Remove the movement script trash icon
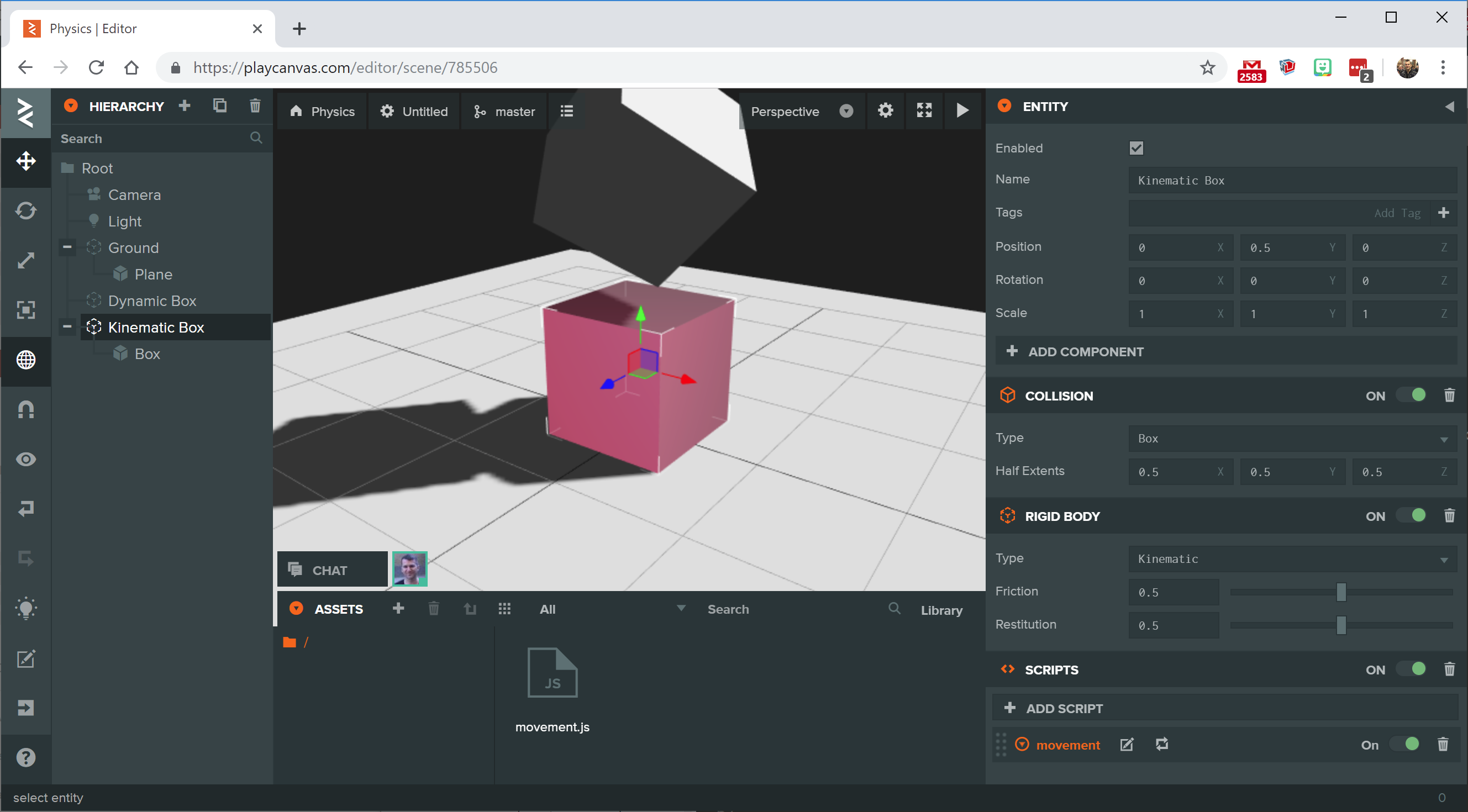 pyautogui.click(x=1443, y=745)
